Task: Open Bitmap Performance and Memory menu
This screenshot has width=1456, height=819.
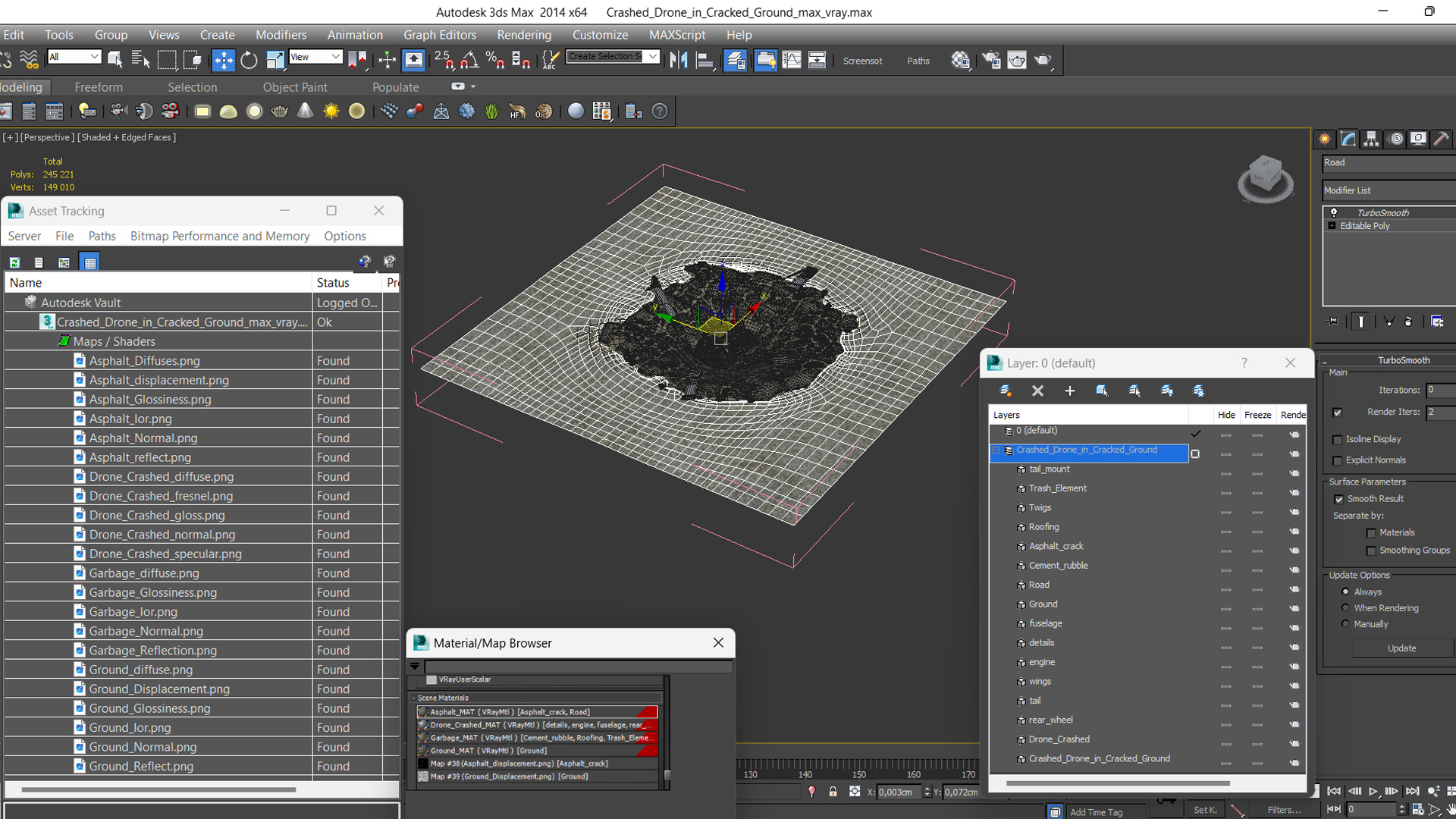Action: [x=220, y=236]
